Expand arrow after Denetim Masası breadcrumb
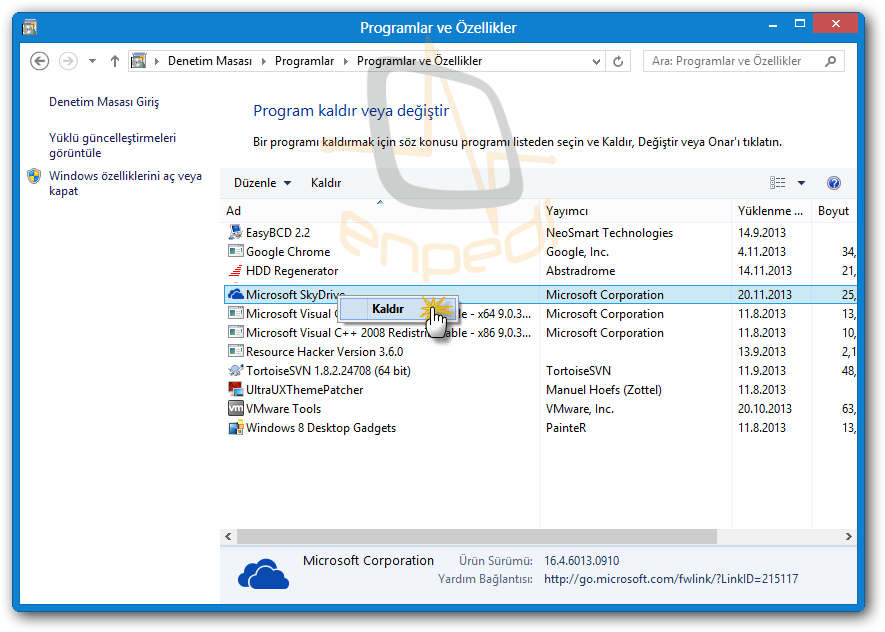885x632 pixels. (x=264, y=61)
